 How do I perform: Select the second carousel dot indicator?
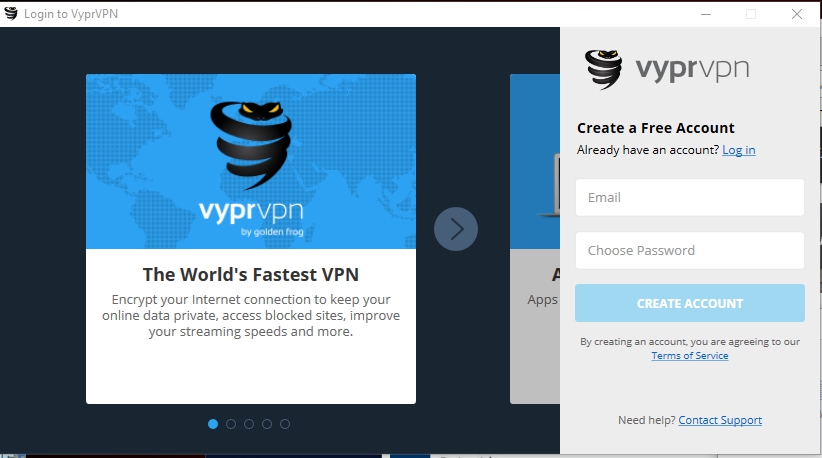[231, 424]
